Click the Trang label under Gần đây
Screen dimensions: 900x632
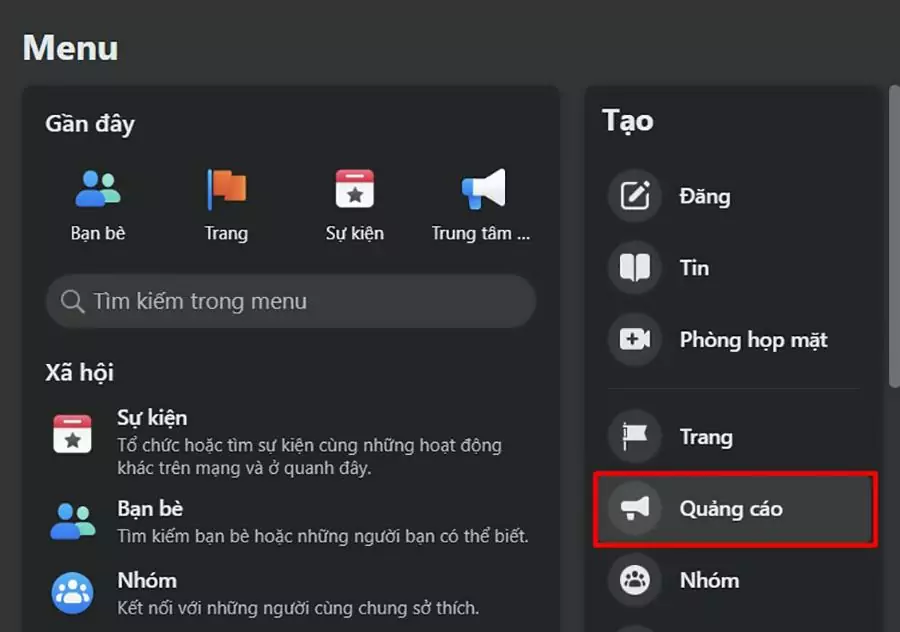tap(226, 233)
